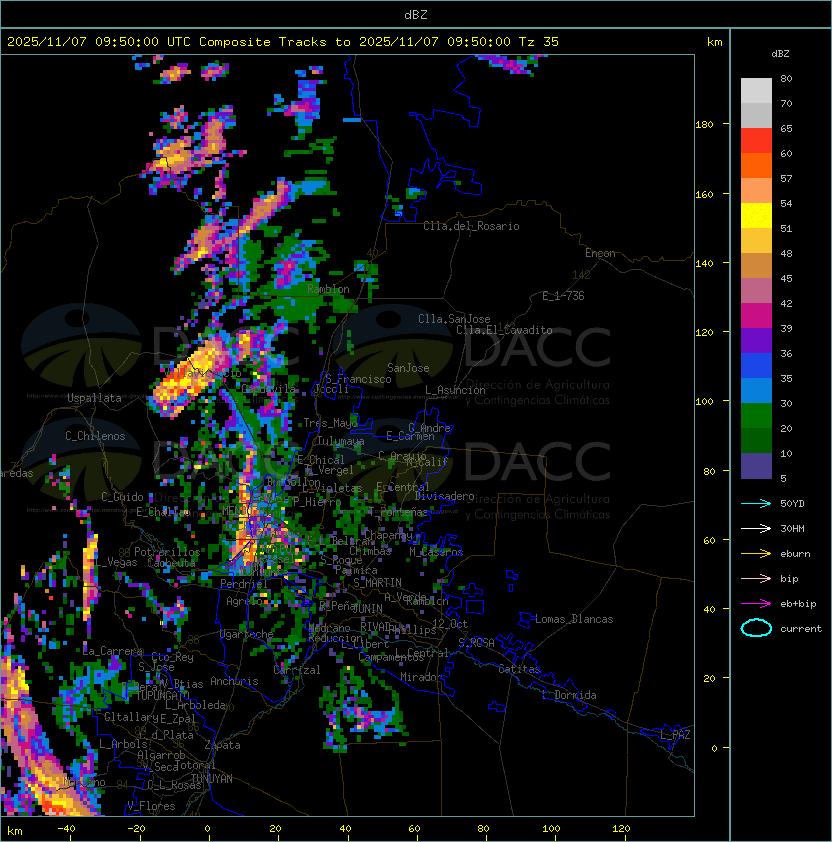This screenshot has width=832, height=842.
Task: Click the magenta eb+bip arrow symbol
Action: coord(756,604)
